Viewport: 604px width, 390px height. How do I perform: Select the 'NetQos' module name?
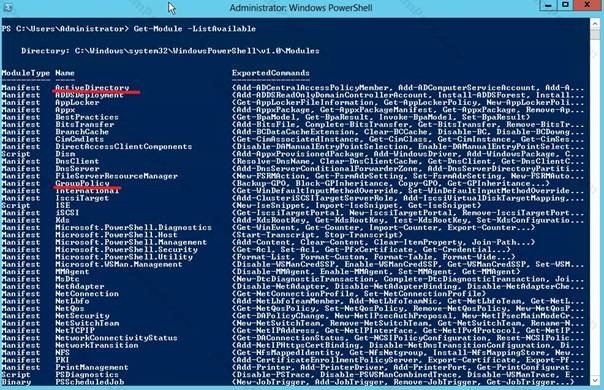(x=70, y=308)
